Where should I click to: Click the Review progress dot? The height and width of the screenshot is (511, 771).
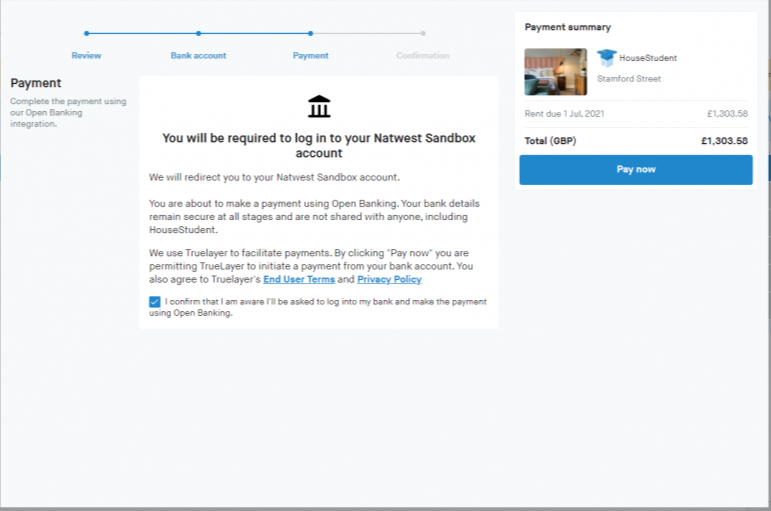pyautogui.click(x=87, y=33)
